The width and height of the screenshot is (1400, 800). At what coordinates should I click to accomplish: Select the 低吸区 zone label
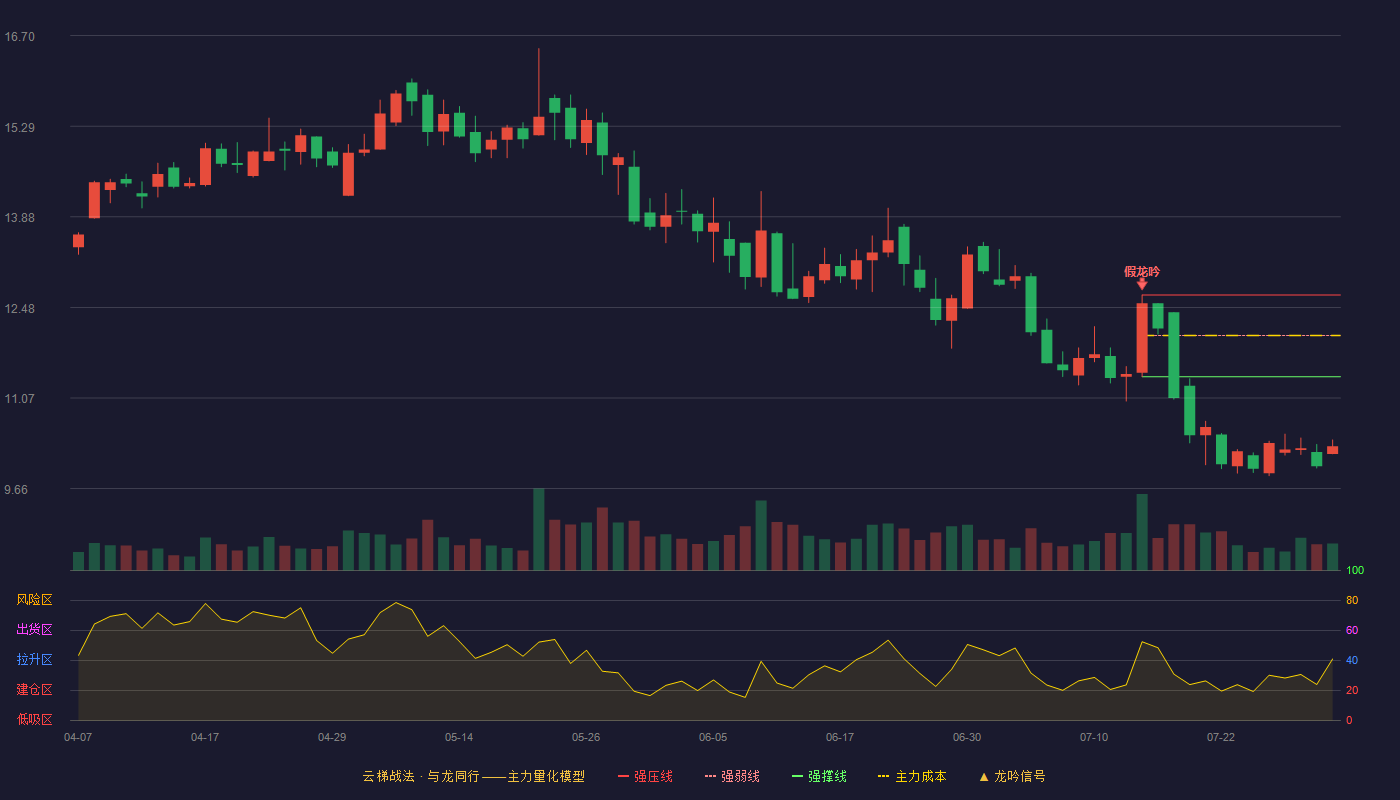point(34,720)
